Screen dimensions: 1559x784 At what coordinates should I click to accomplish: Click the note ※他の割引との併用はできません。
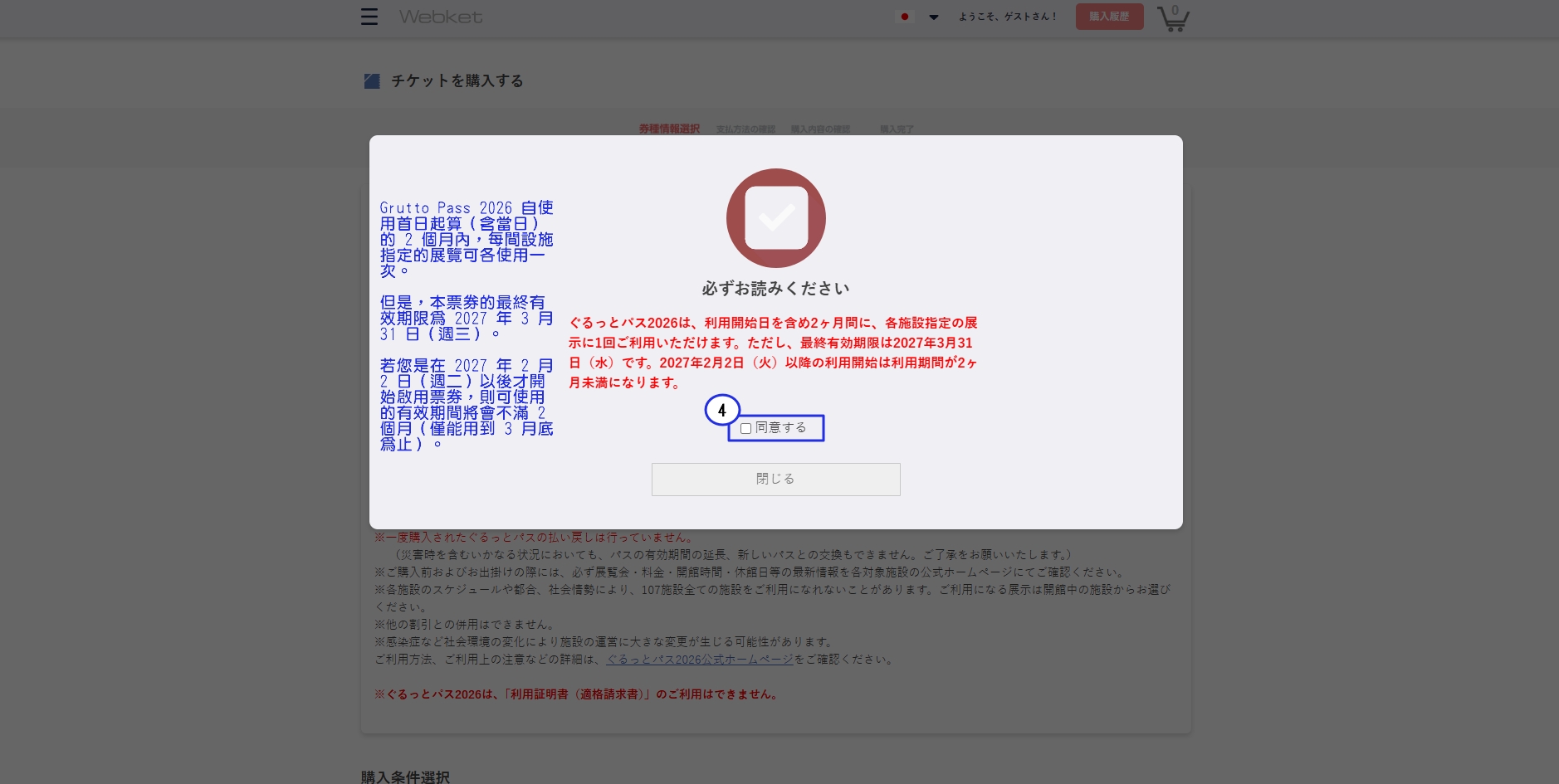point(465,625)
